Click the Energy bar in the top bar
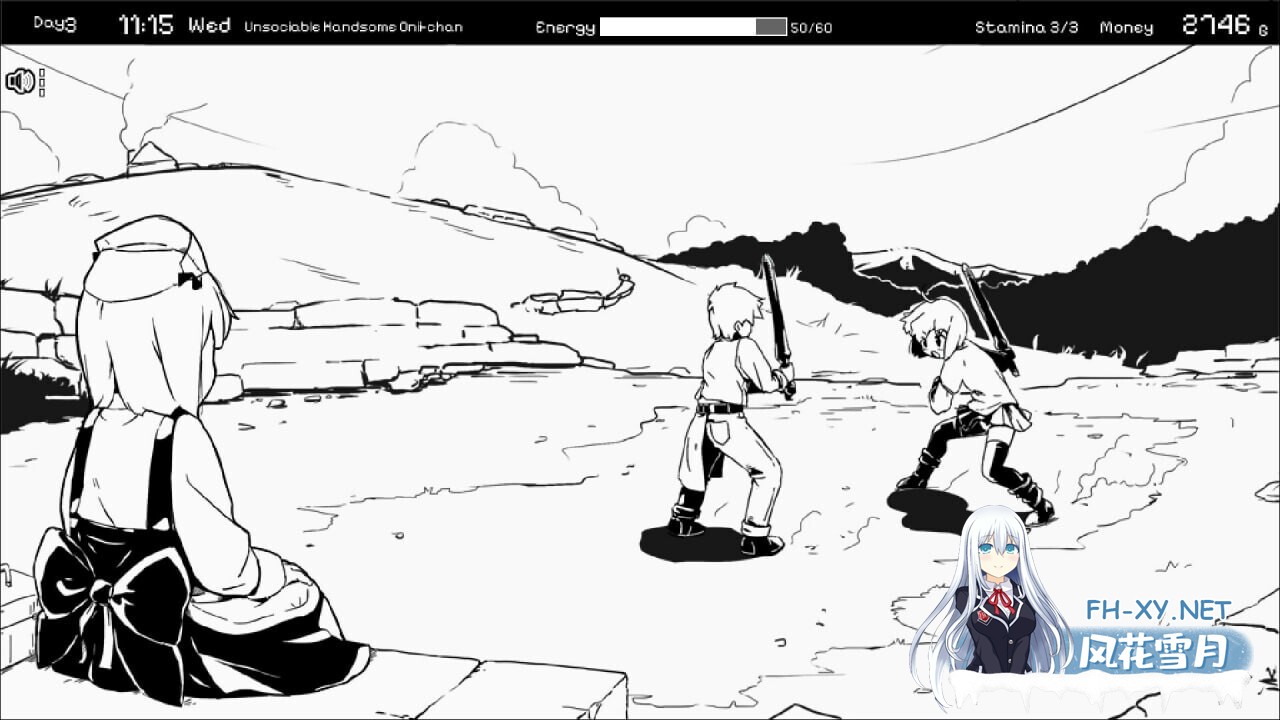 [x=692, y=27]
